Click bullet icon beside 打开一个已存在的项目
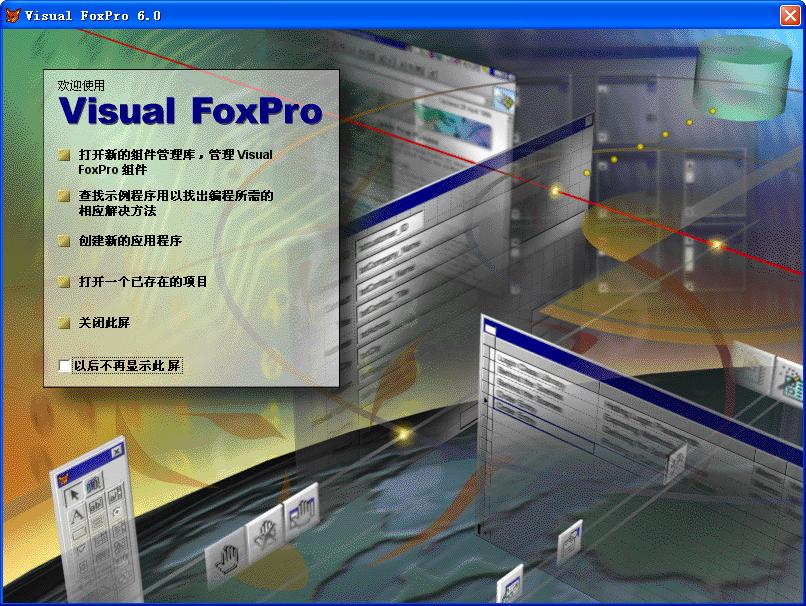The image size is (806, 606). [64, 282]
